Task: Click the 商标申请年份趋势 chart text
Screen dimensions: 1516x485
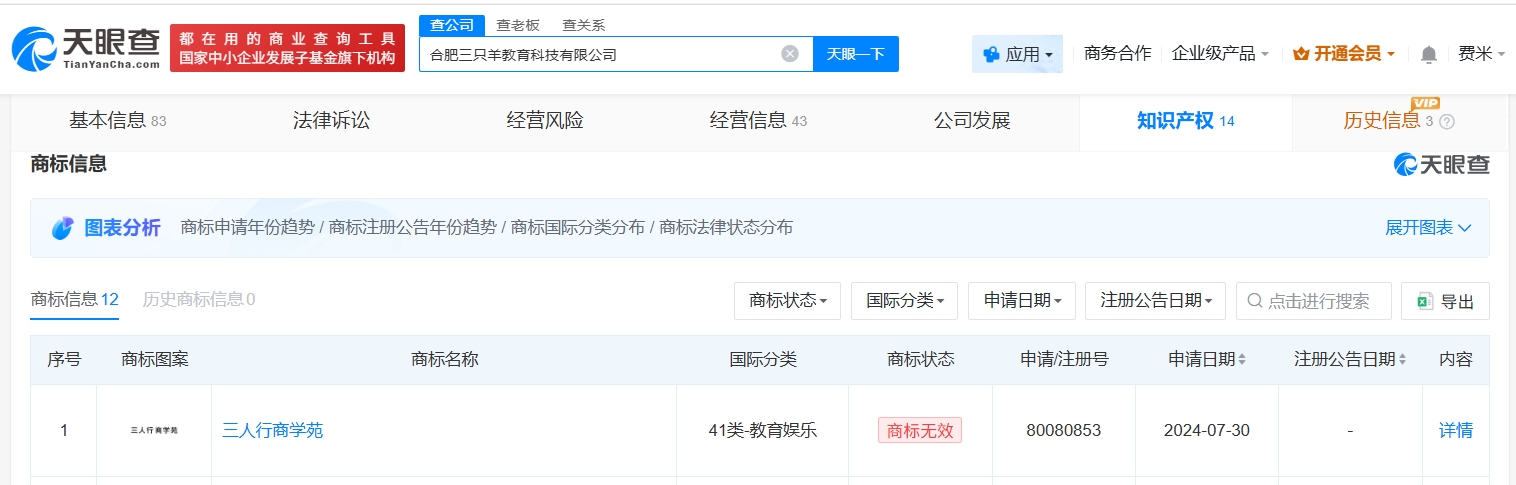Action: (x=248, y=228)
